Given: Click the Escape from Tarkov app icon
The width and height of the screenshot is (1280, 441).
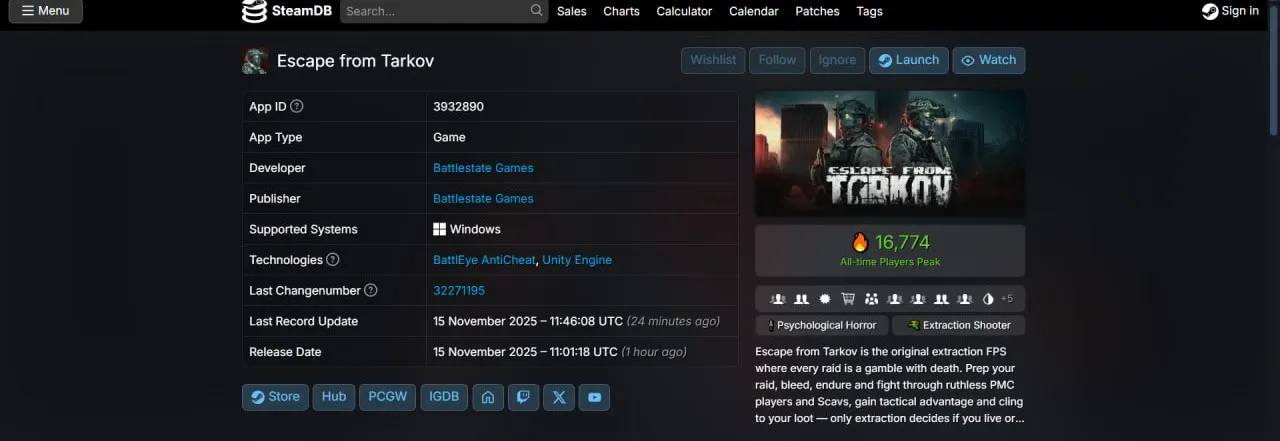Looking at the screenshot, I should click(x=255, y=61).
